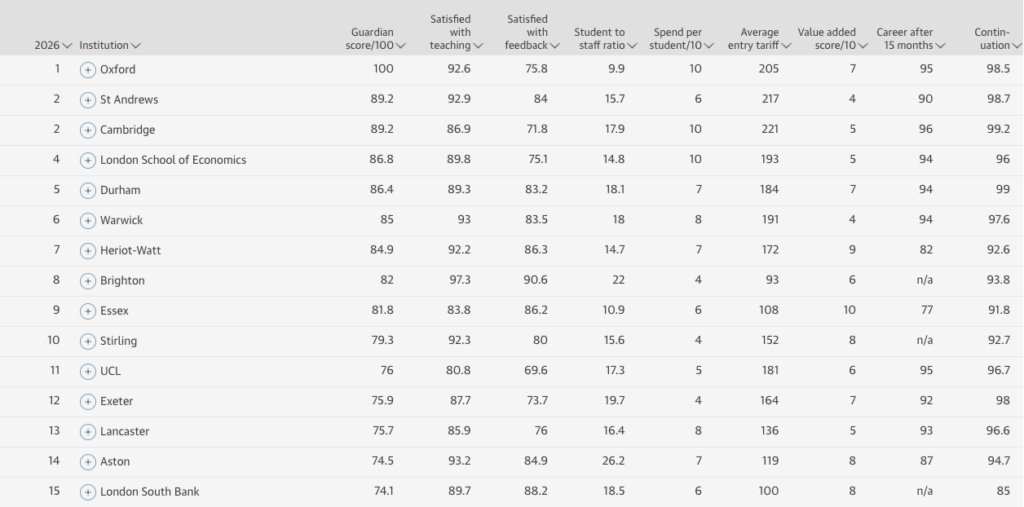This screenshot has width=1024, height=507.
Task: Expand the St Andrews row details
Action: point(88,100)
